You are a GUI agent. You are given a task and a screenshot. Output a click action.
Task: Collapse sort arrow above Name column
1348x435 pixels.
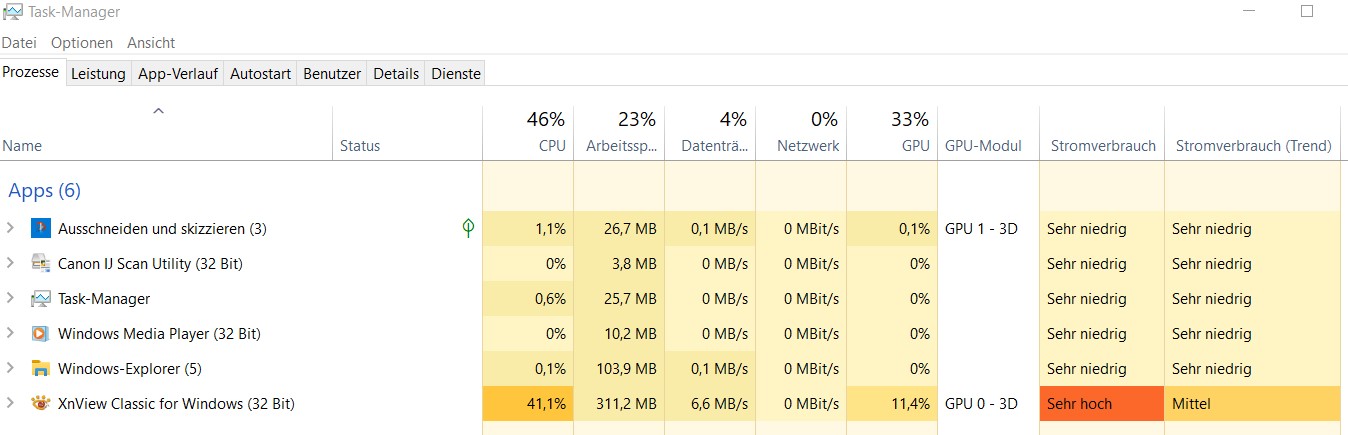pos(158,112)
